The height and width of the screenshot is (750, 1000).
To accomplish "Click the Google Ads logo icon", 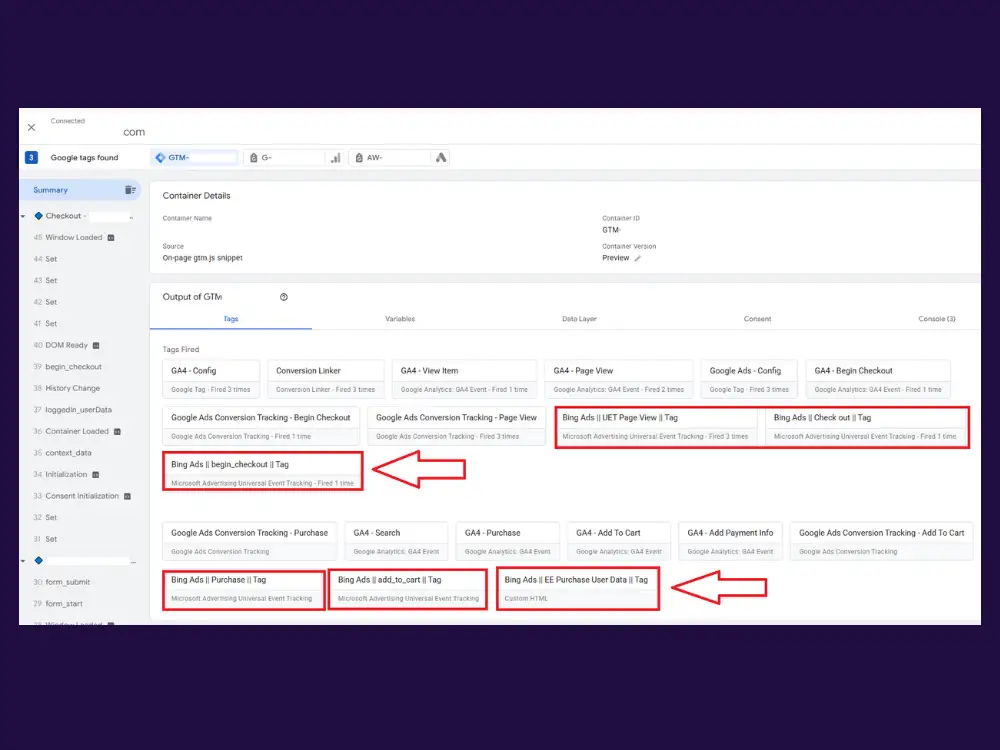I will click(x=442, y=158).
